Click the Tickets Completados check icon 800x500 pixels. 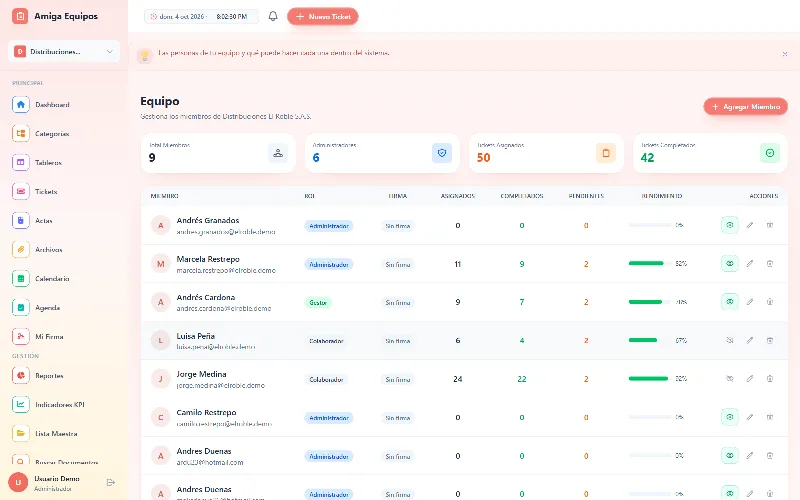click(x=770, y=153)
